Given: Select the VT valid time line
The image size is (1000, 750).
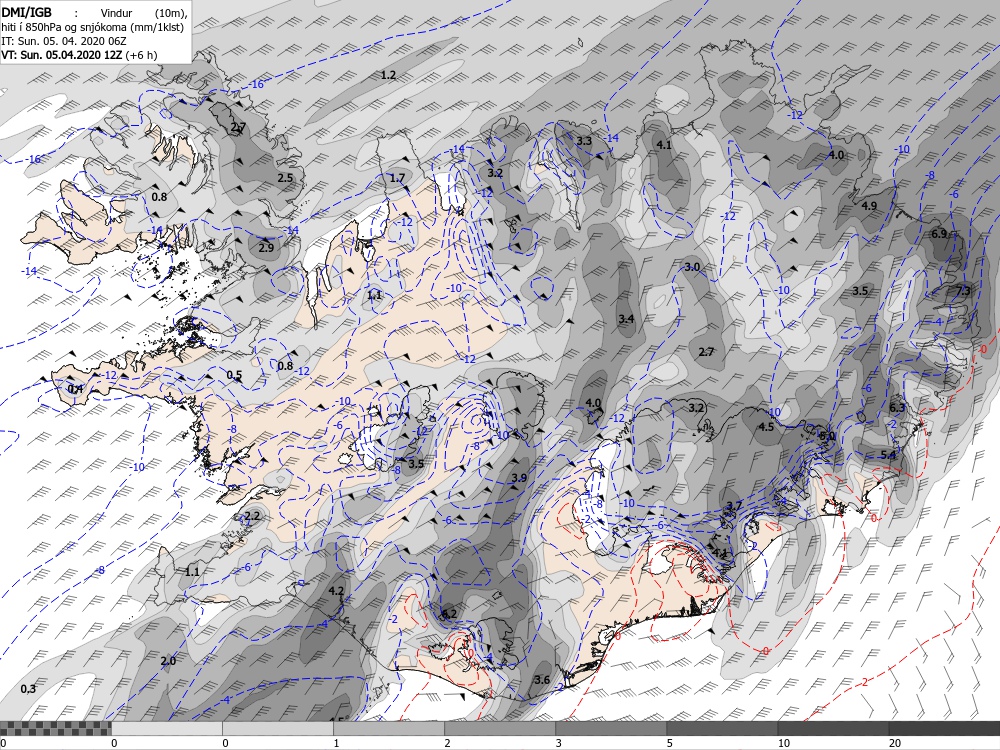Looking at the screenshot, I should point(79,55).
